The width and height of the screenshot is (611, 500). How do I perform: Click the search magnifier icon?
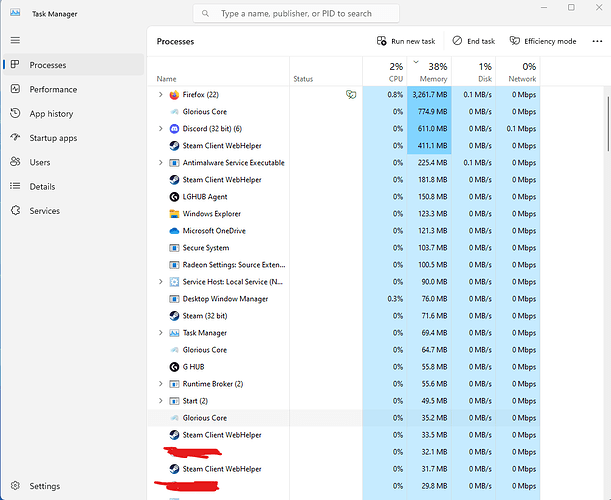(x=205, y=14)
